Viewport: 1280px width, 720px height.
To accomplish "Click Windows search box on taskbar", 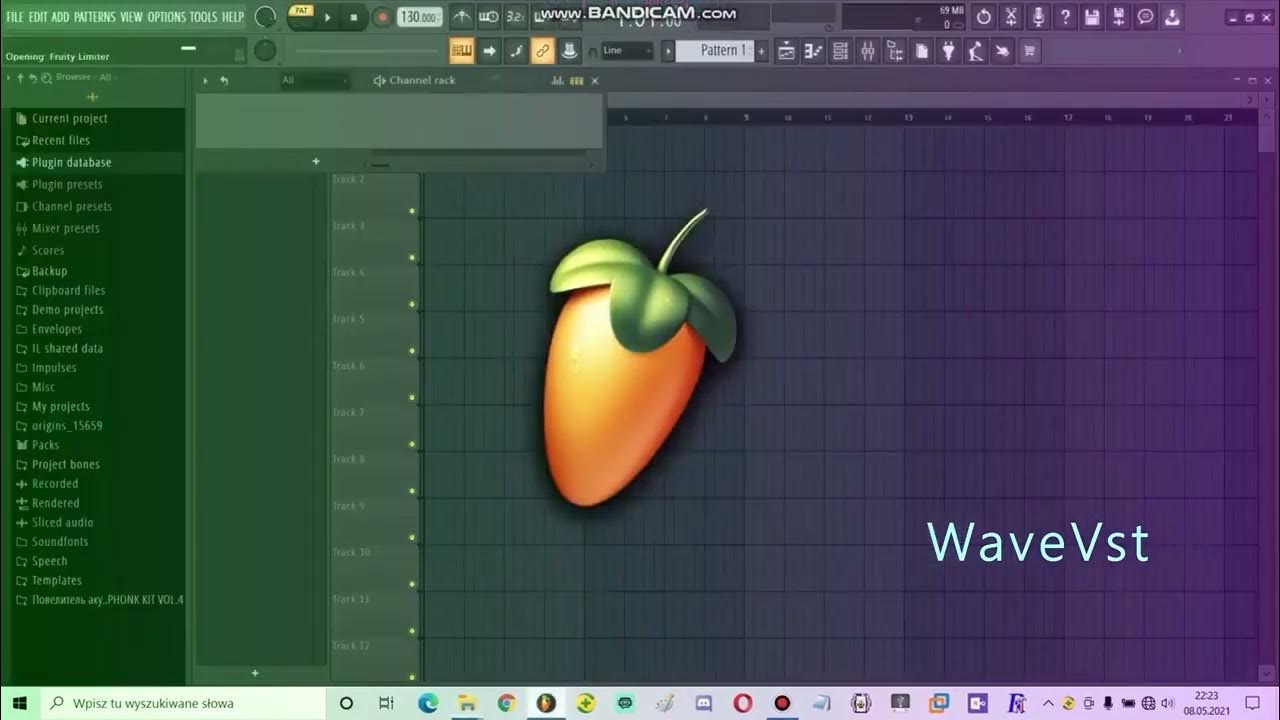I will (x=185, y=703).
